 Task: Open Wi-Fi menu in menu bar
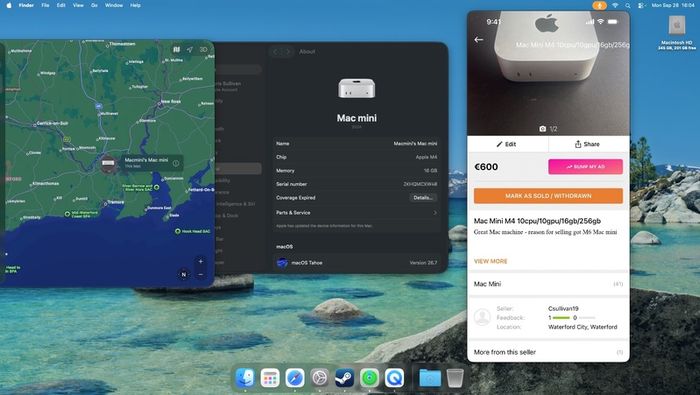click(615, 5)
